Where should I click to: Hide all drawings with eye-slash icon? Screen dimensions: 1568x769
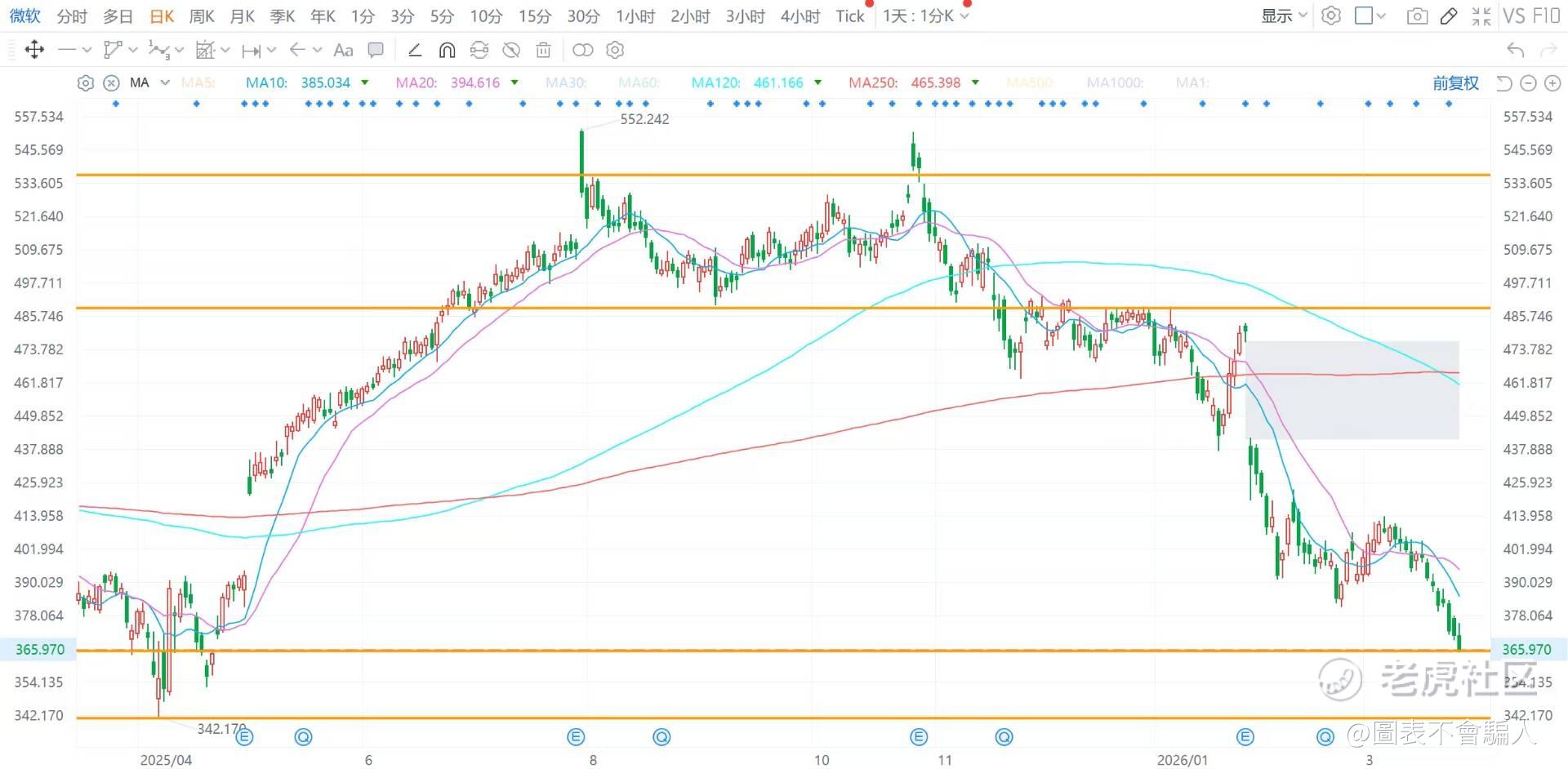point(511,51)
